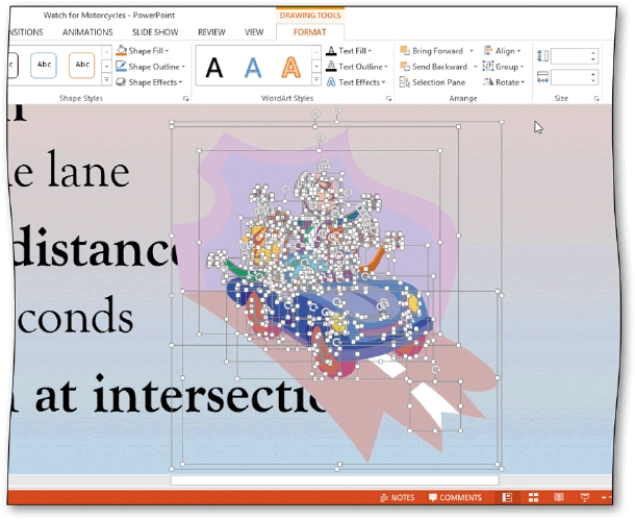Click the Shape Outline pencil icon
635x520 pixels.
pos(121,66)
